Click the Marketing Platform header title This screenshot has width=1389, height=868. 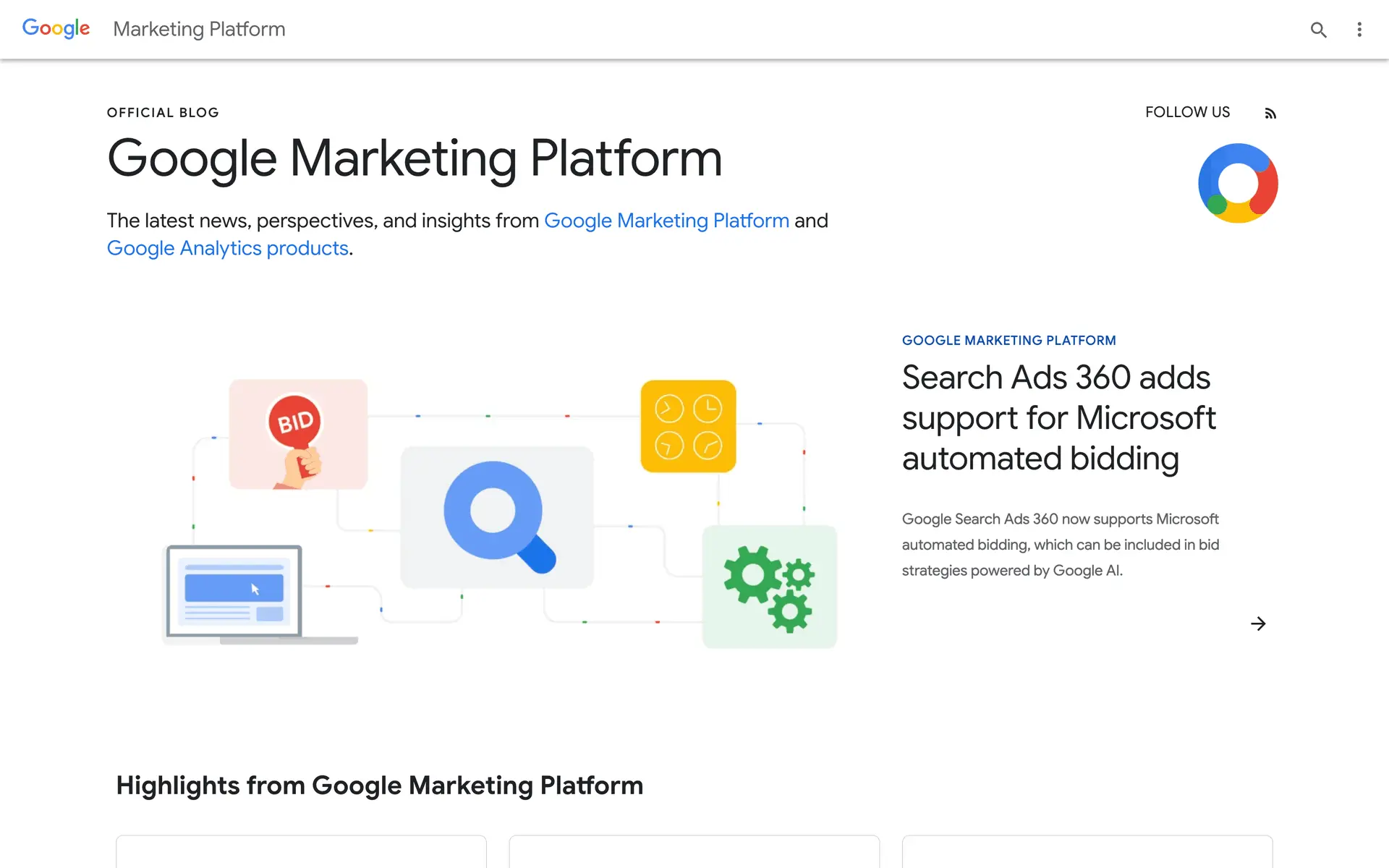tap(199, 29)
